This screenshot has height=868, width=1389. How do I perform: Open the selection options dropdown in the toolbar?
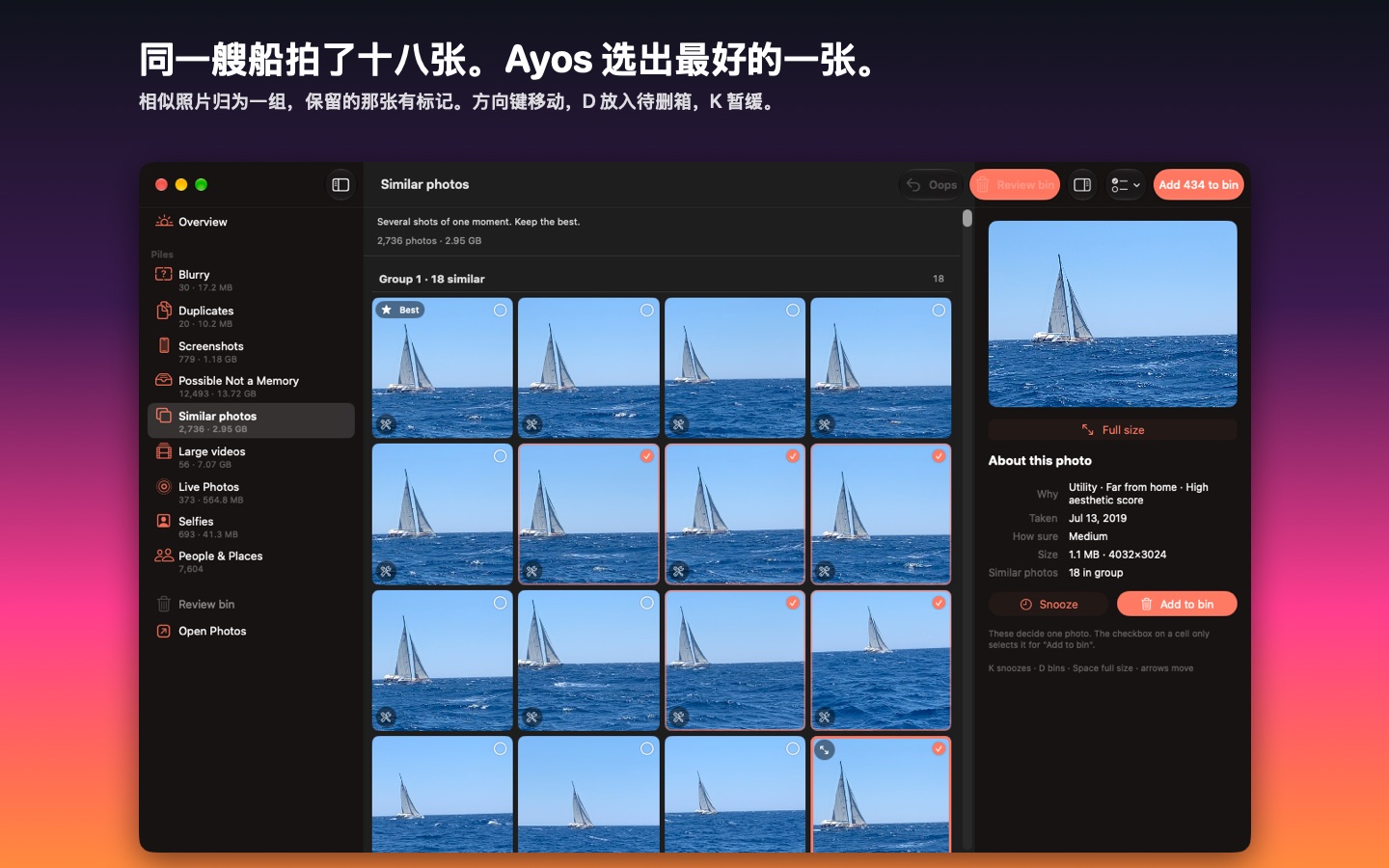(1125, 184)
